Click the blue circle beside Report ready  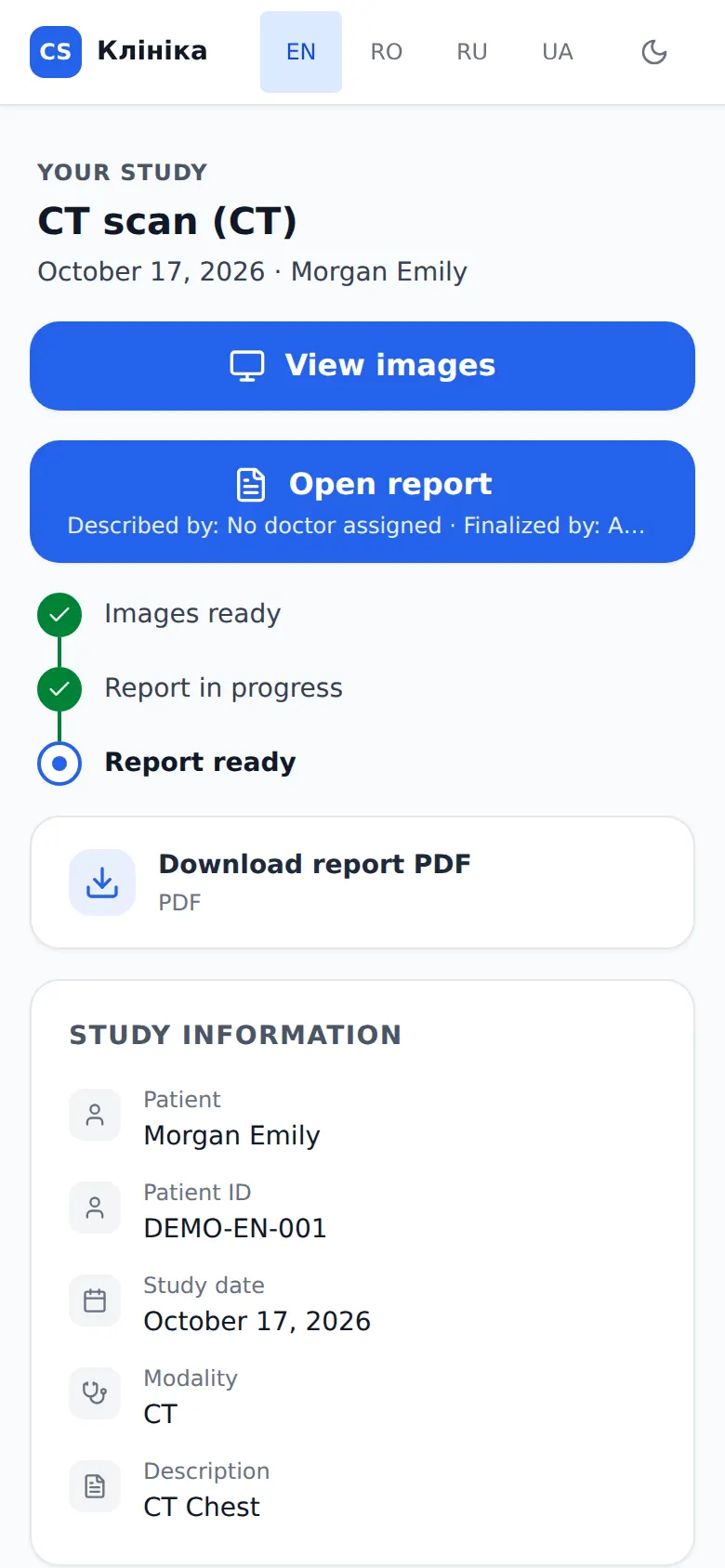point(59,764)
